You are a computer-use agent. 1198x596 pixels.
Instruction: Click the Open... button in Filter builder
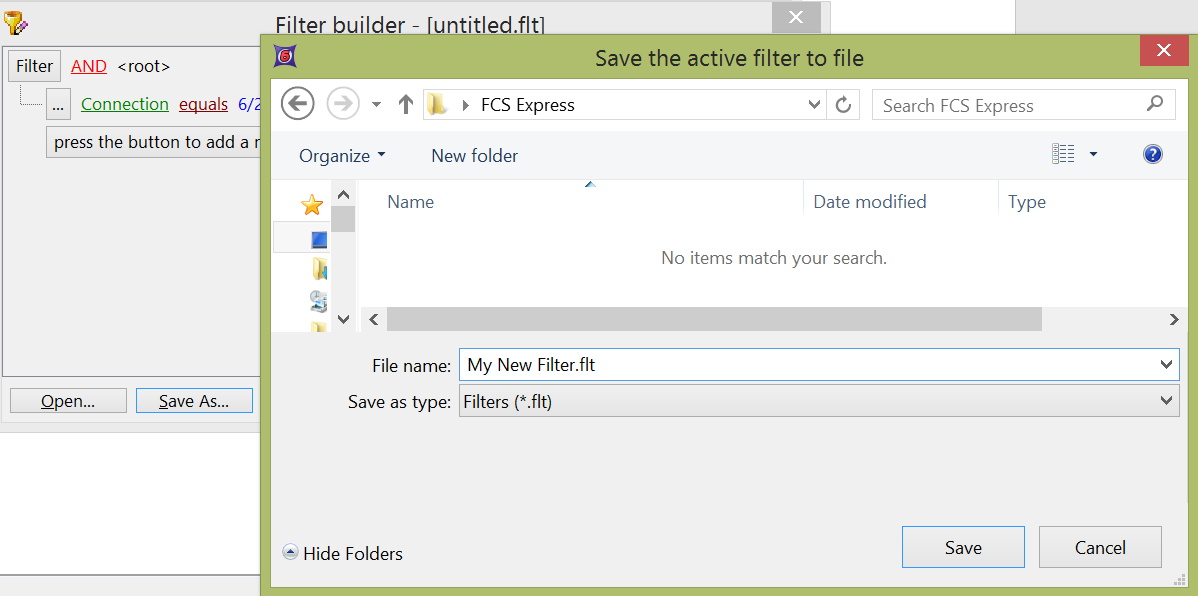68,401
